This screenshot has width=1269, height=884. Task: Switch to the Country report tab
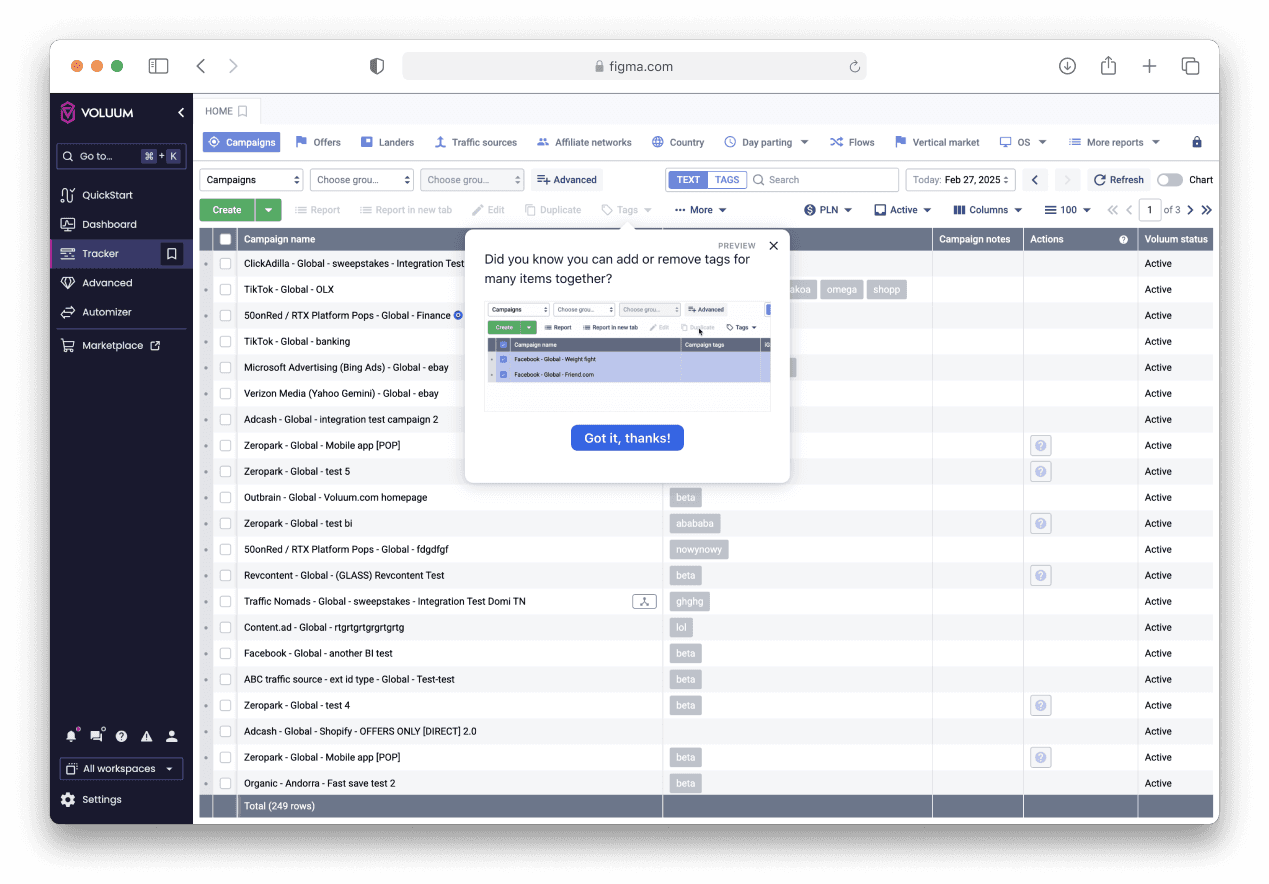678,142
